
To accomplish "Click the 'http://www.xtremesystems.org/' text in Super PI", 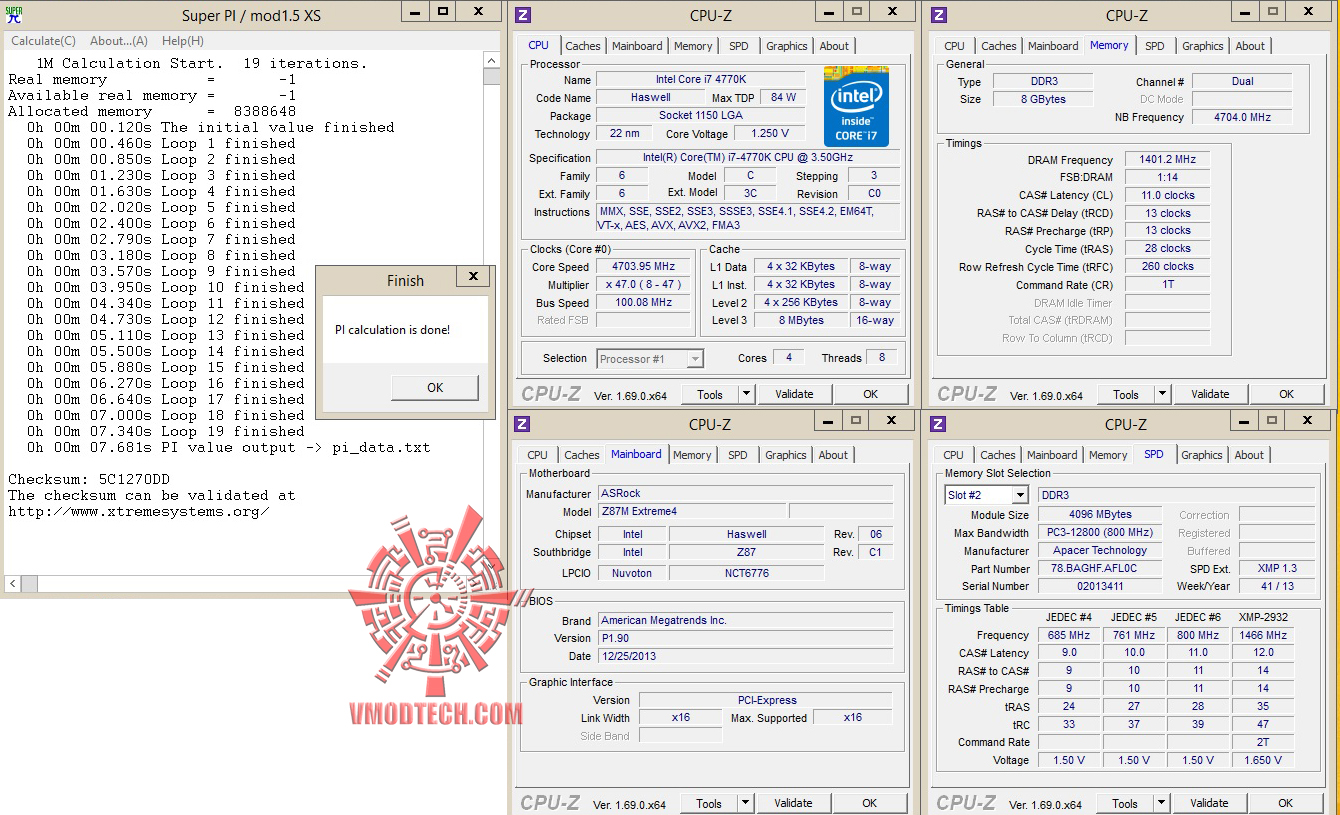I will [x=138, y=511].
